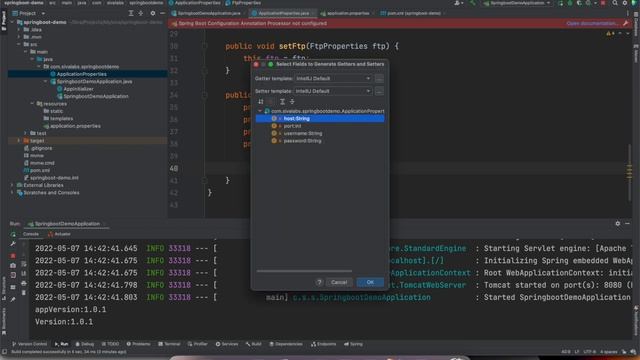Open the SpringbootDemoApplication run configuration dropdown
640x360 pixels.
click(517, 3)
